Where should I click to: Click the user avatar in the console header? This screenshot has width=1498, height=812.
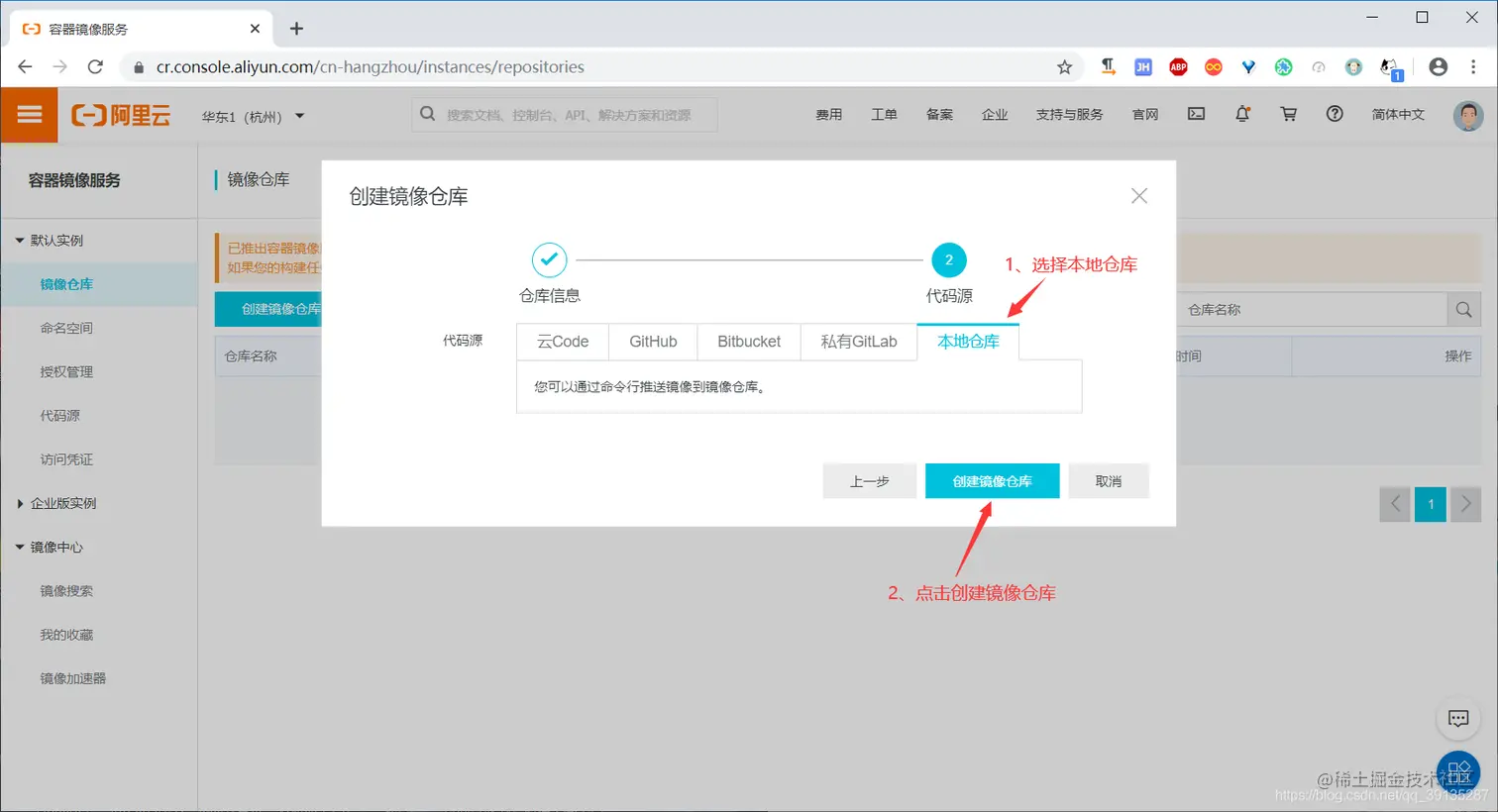pos(1467,115)
